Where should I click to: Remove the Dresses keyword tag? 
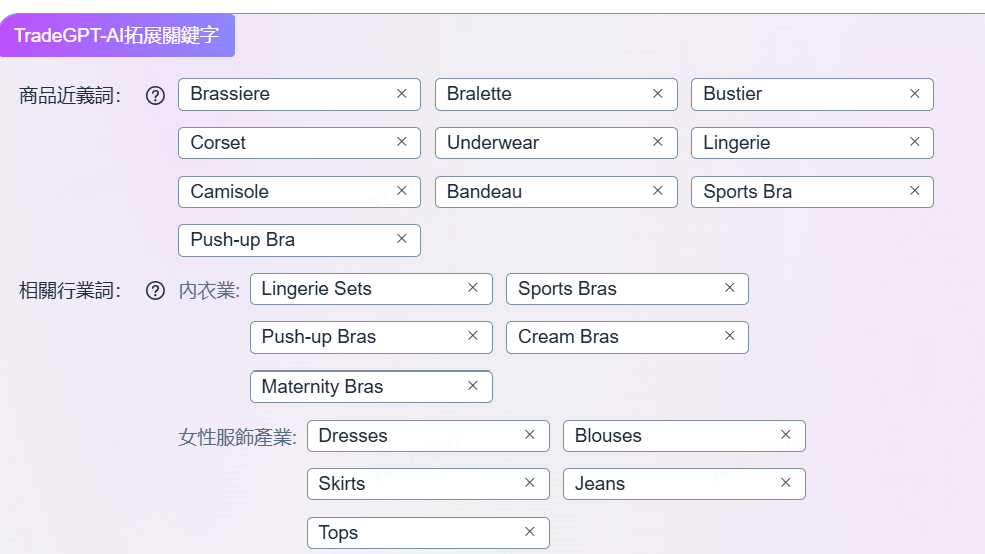[x=530, y=435]
